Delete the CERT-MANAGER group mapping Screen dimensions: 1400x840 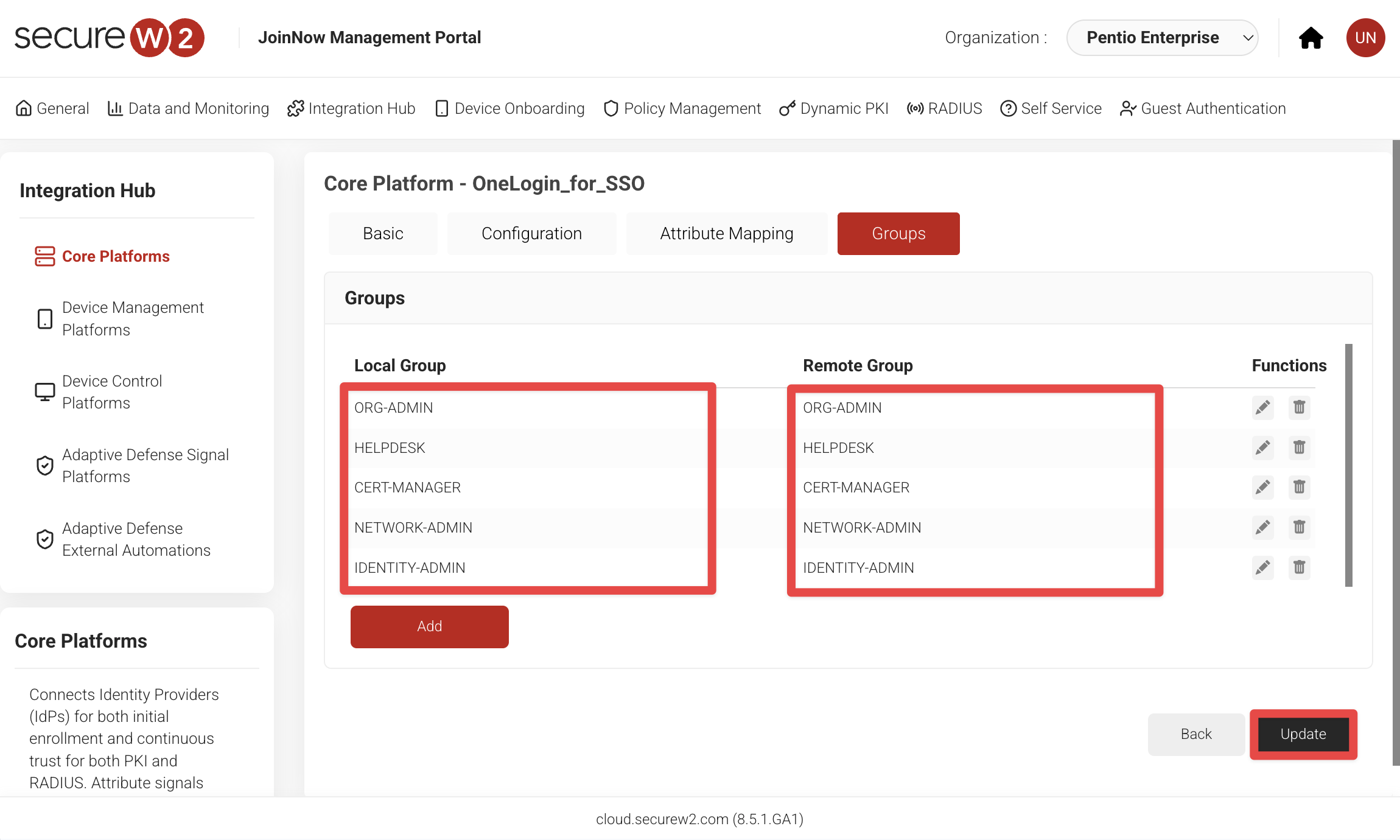pos(1299,487)
